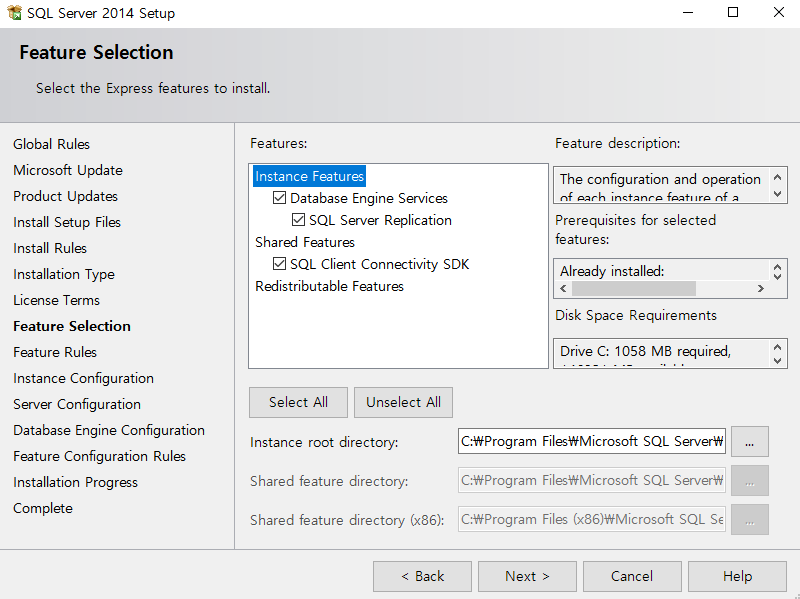
Task: Select the Redistributable Features tree node
Action: [x=329, y=286]
